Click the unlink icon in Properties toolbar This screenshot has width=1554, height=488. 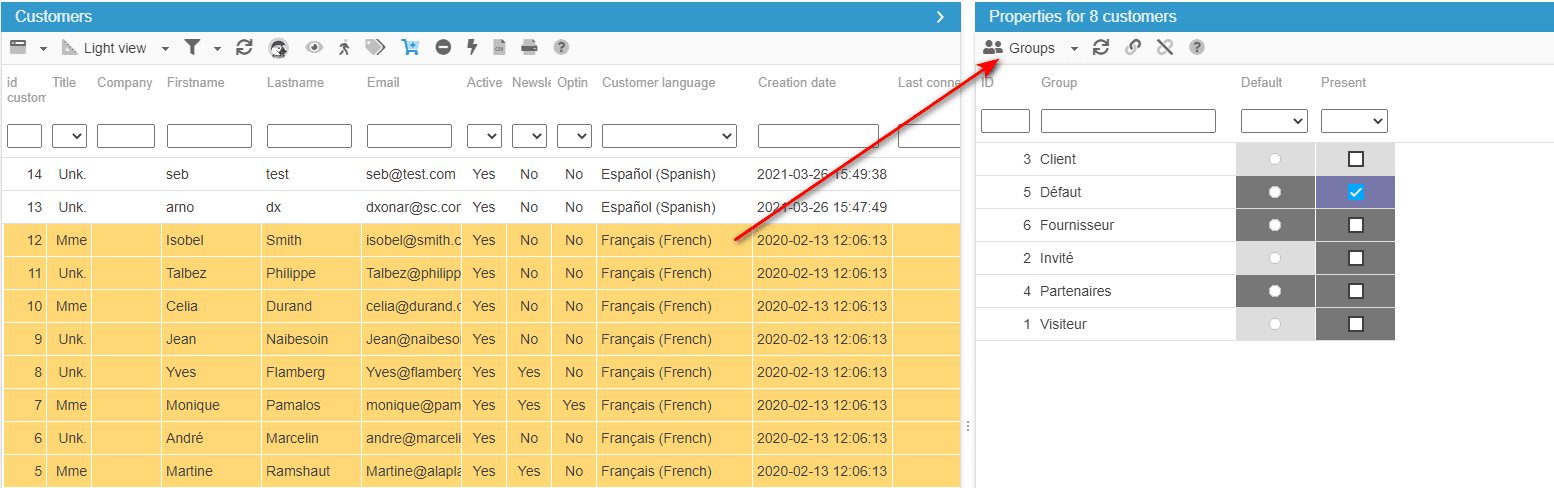pyautogui.click(x=1164, y=47)
